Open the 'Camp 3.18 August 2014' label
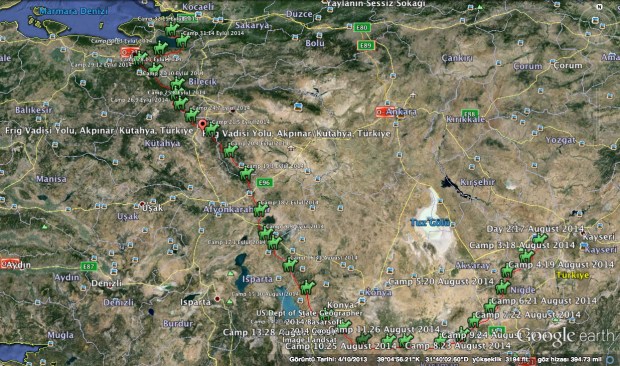 pos(522,245)
